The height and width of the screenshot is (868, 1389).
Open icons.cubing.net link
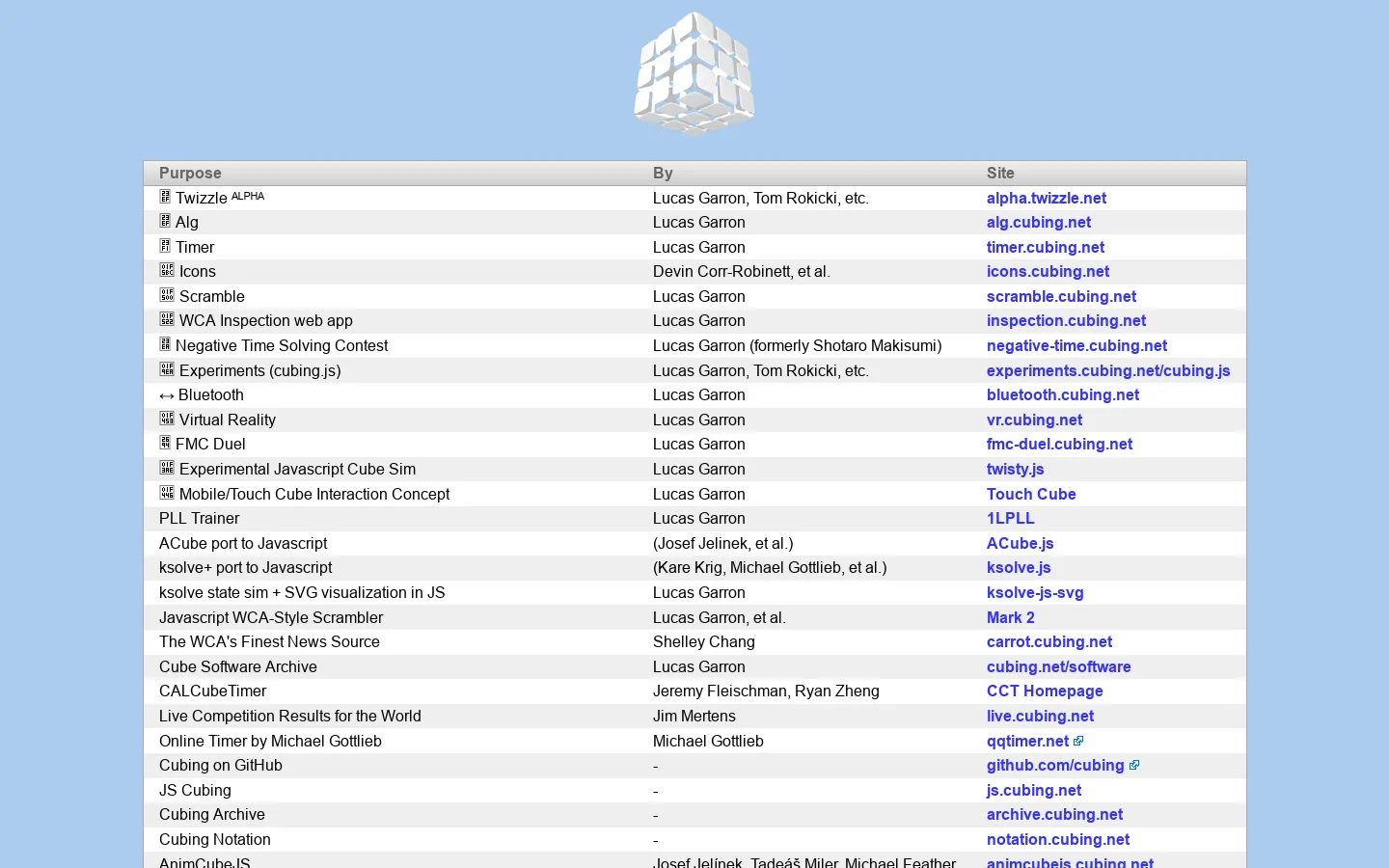tap(1048, 271)
